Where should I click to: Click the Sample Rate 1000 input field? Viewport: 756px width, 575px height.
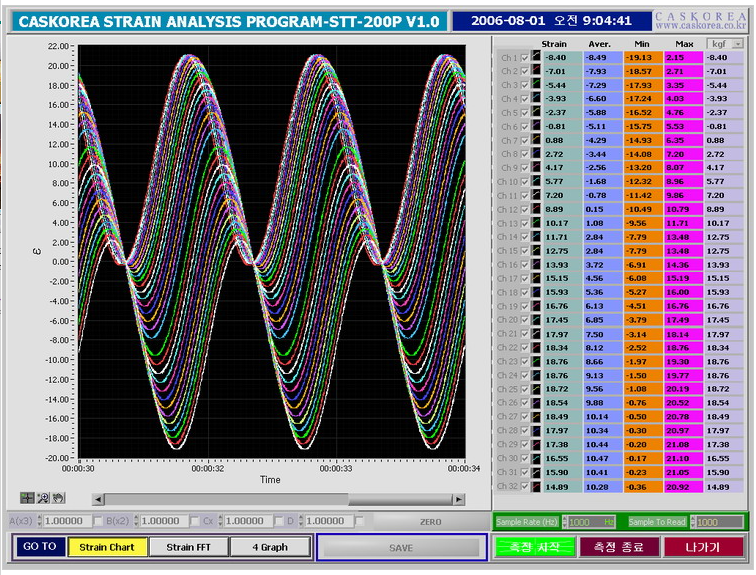coord(592,522)
